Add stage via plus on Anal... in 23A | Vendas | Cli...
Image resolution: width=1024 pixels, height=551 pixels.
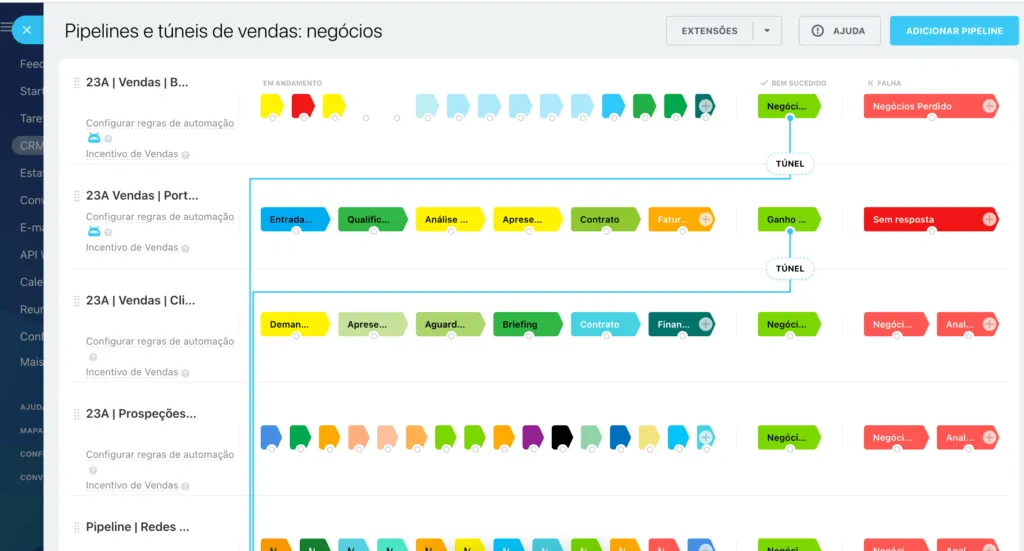click(x=989, y=324)
